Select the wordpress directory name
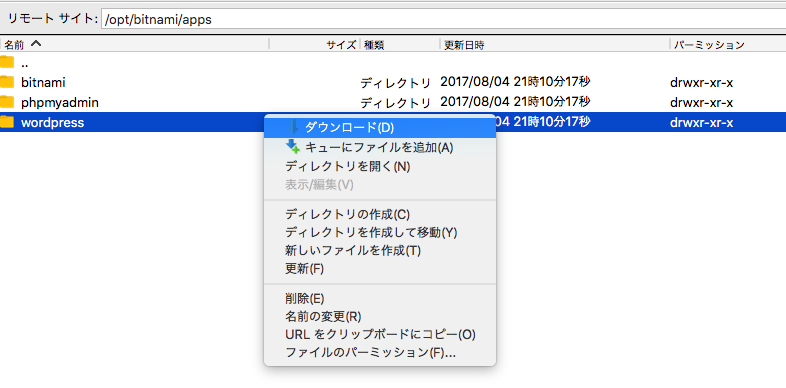The height and width of the screenshot is (388, 786). 52,123
